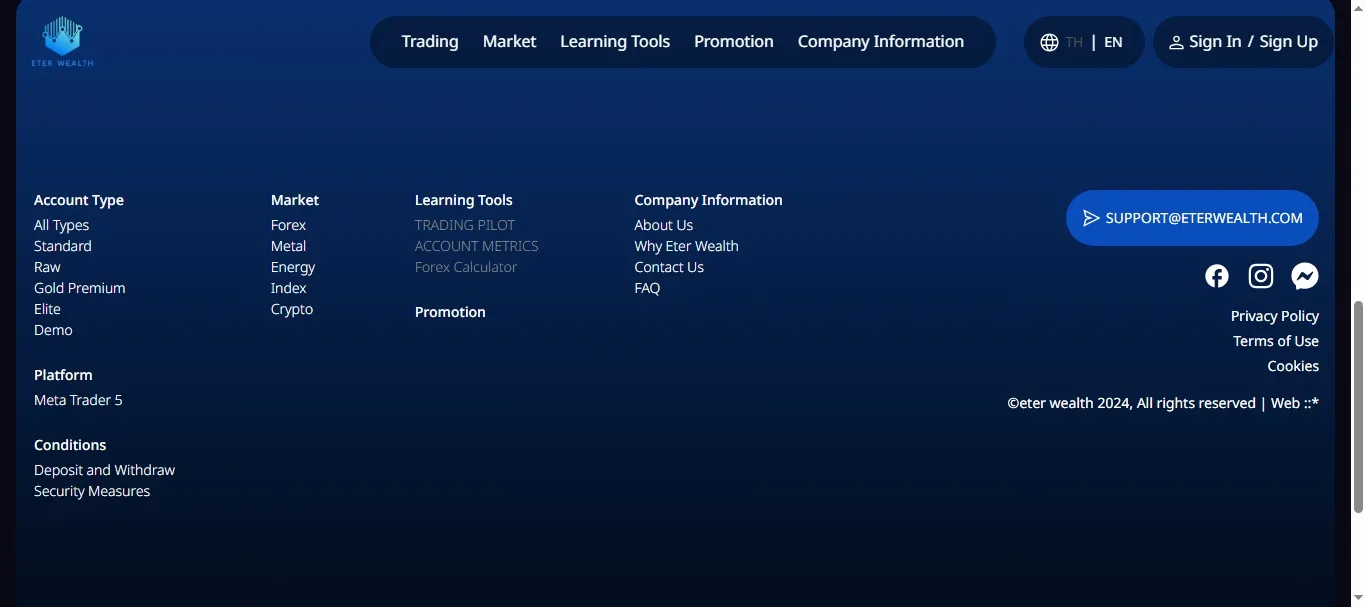Viewport: 1366px width, 607px height.
Task: Click the Eter Wealth logo
Action: point(62,42)
